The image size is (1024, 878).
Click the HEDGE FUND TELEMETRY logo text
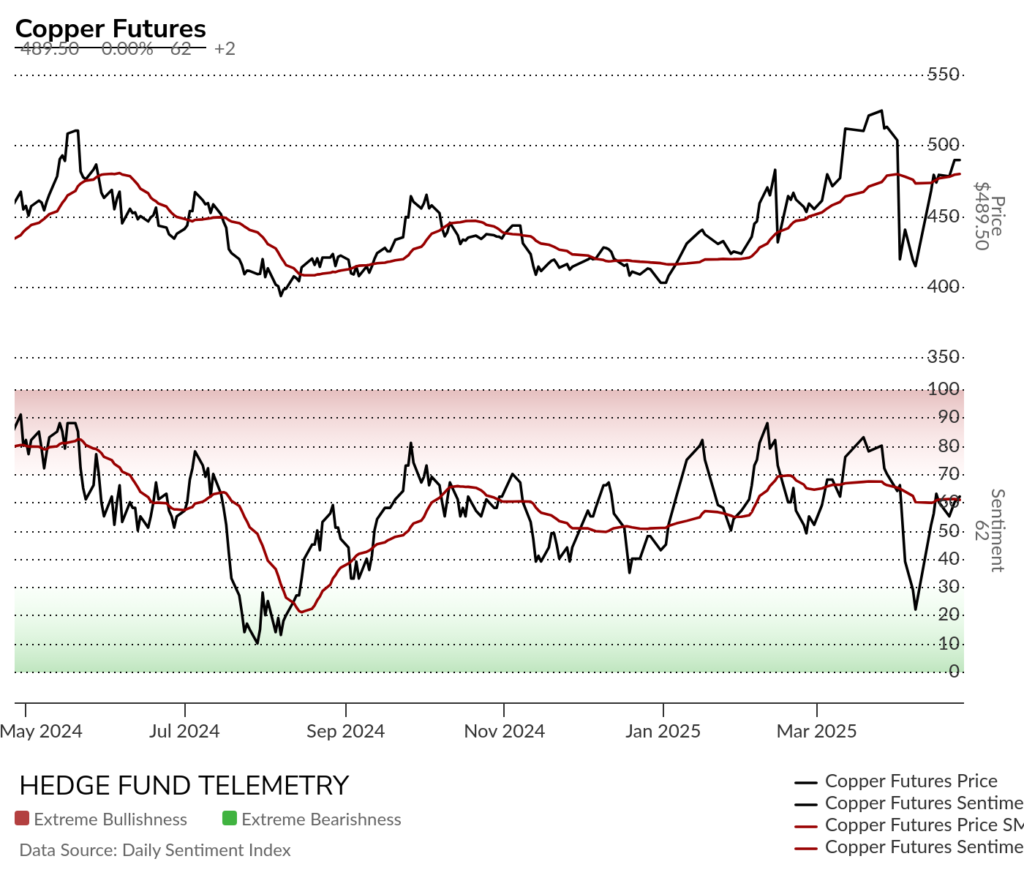(x=184, y=785)
